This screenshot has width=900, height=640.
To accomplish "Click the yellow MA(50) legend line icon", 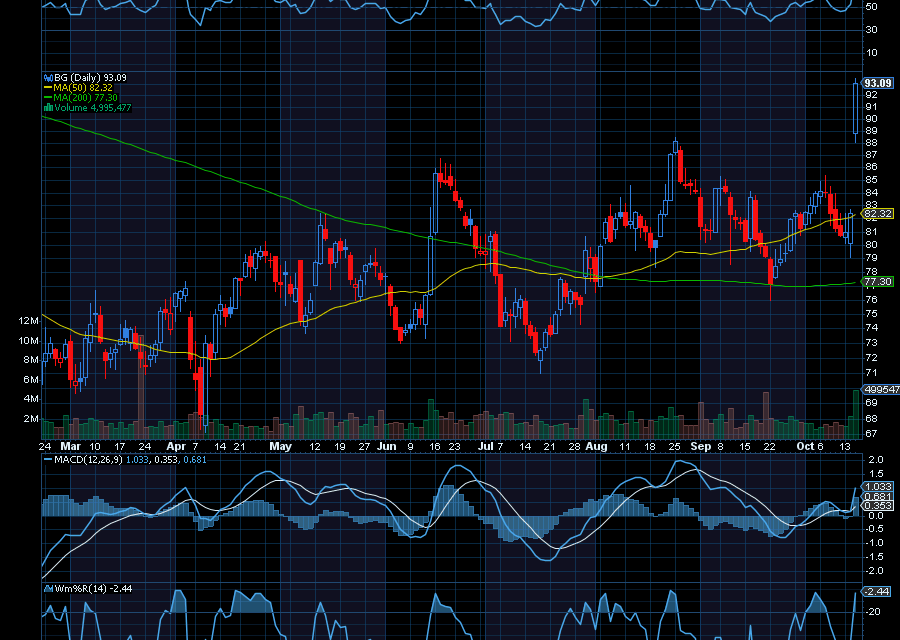I will 47,88.
